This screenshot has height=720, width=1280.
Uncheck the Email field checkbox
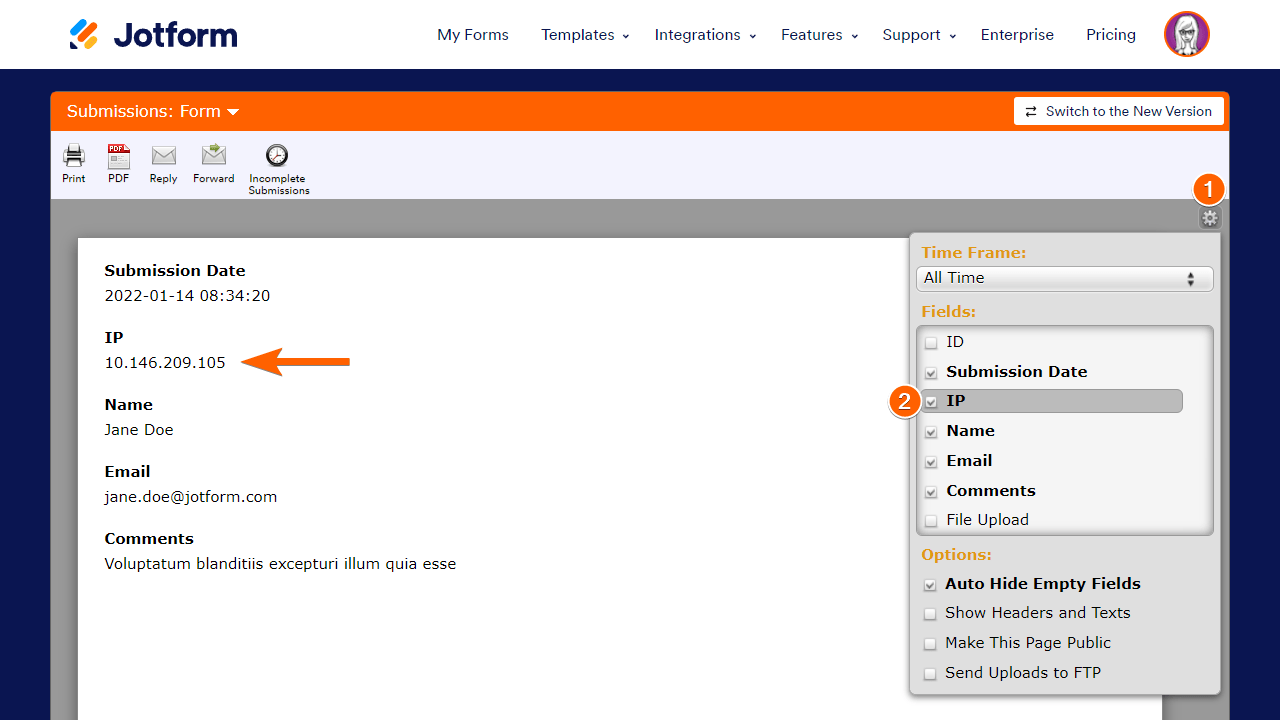(x=931, y=462)
